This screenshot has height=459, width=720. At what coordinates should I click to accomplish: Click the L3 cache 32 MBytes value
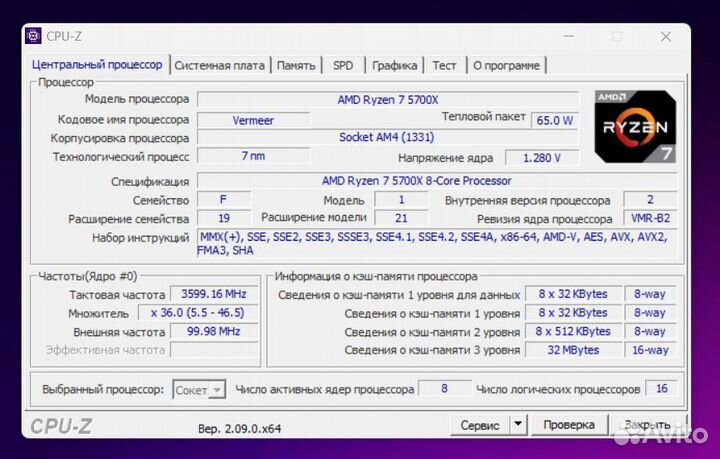(574, 350)
